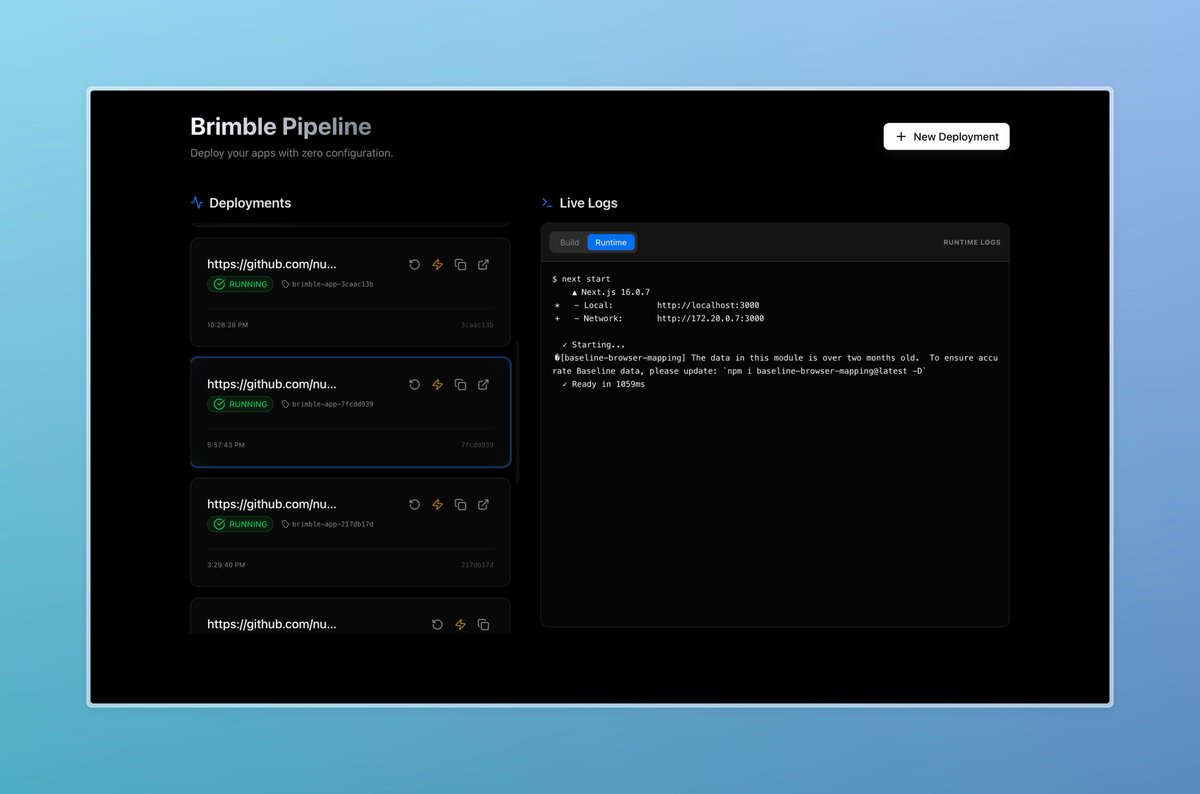Click the Deployments activity pulse icon
This screenshot has height=794, width=1200.
coord(197,202)
